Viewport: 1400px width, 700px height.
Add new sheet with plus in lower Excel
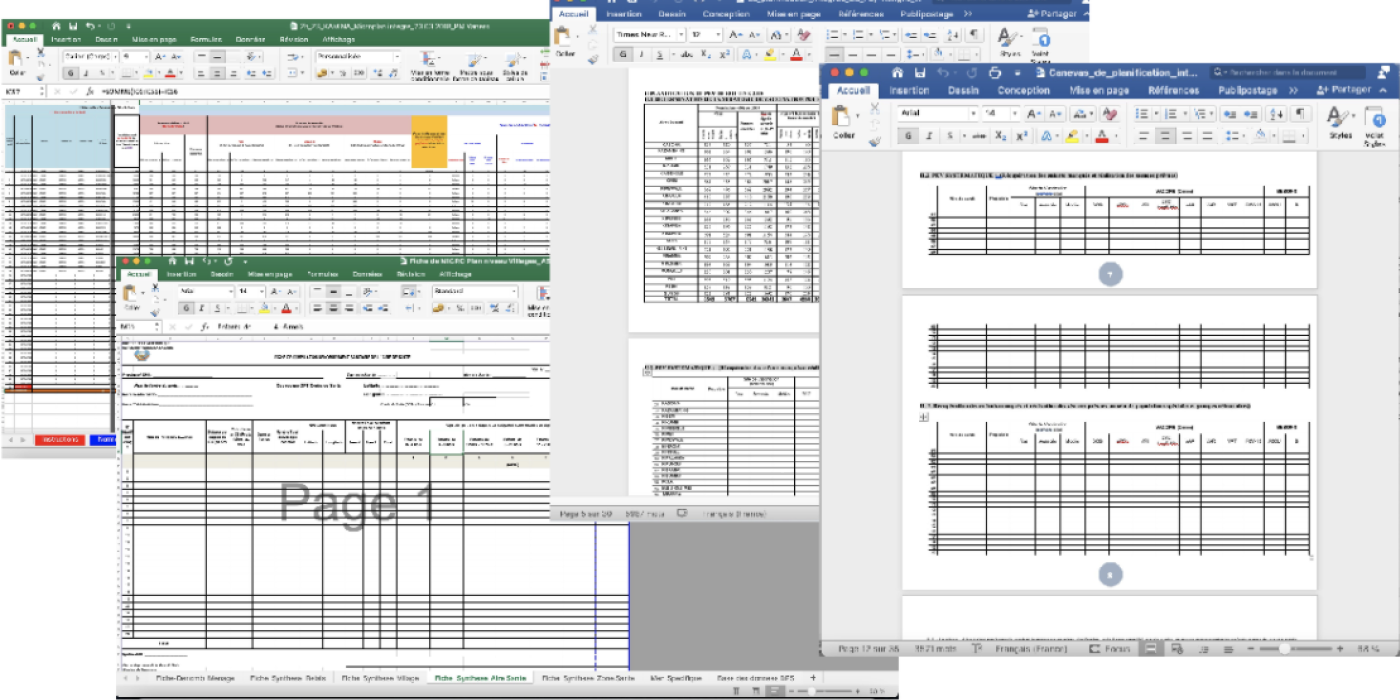tap(812, 677)
